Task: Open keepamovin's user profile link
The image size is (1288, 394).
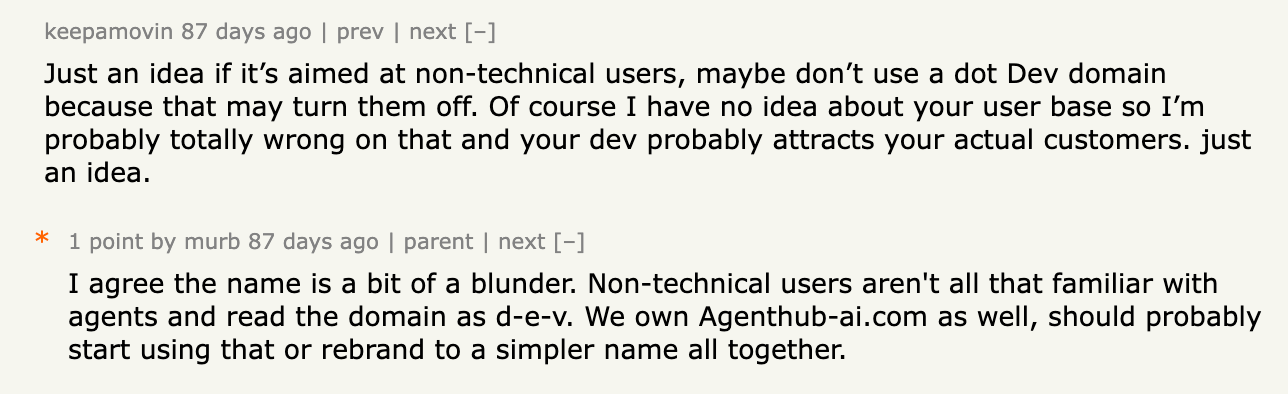Action: (x=110, y=32)
